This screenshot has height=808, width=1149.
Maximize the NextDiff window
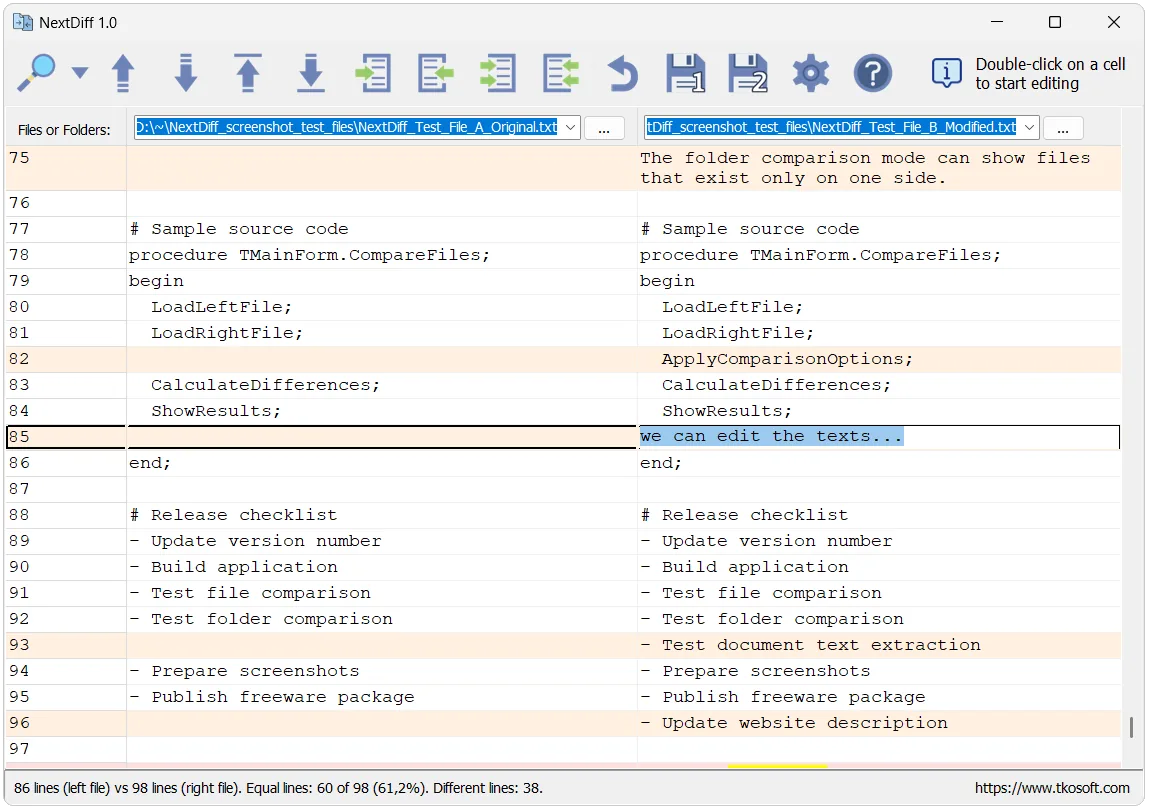[x=1054, y=22]
